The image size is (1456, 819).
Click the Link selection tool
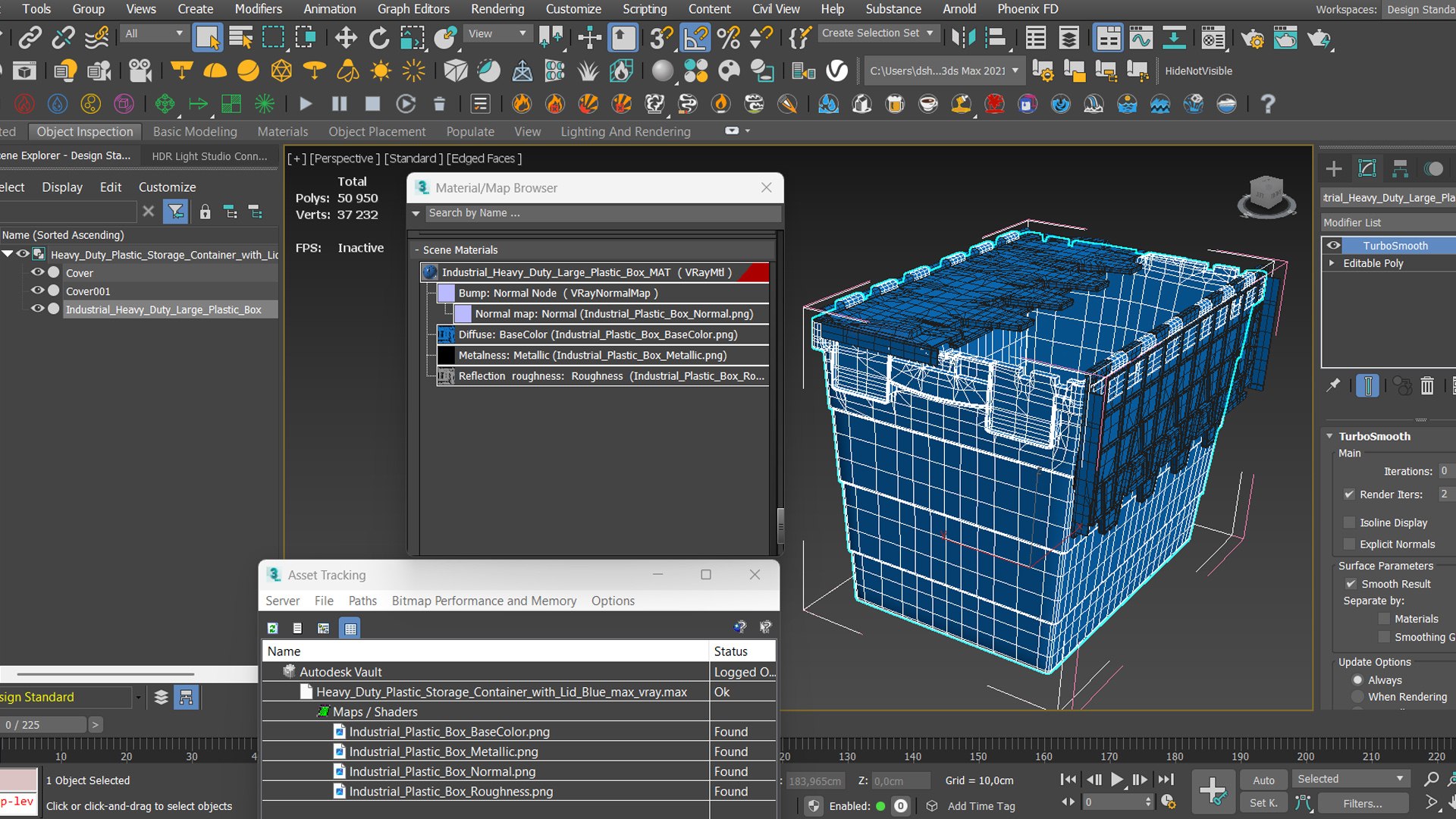(30, 37)
